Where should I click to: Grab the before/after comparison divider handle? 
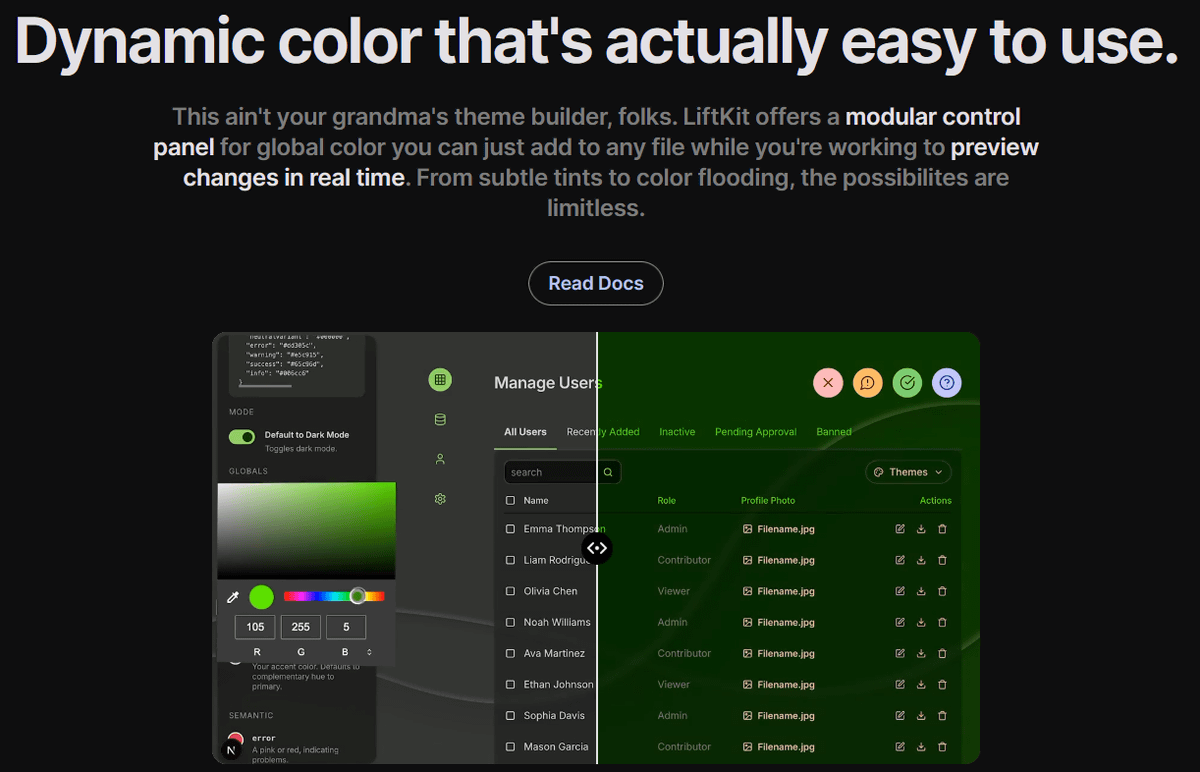tap(597, 548)
